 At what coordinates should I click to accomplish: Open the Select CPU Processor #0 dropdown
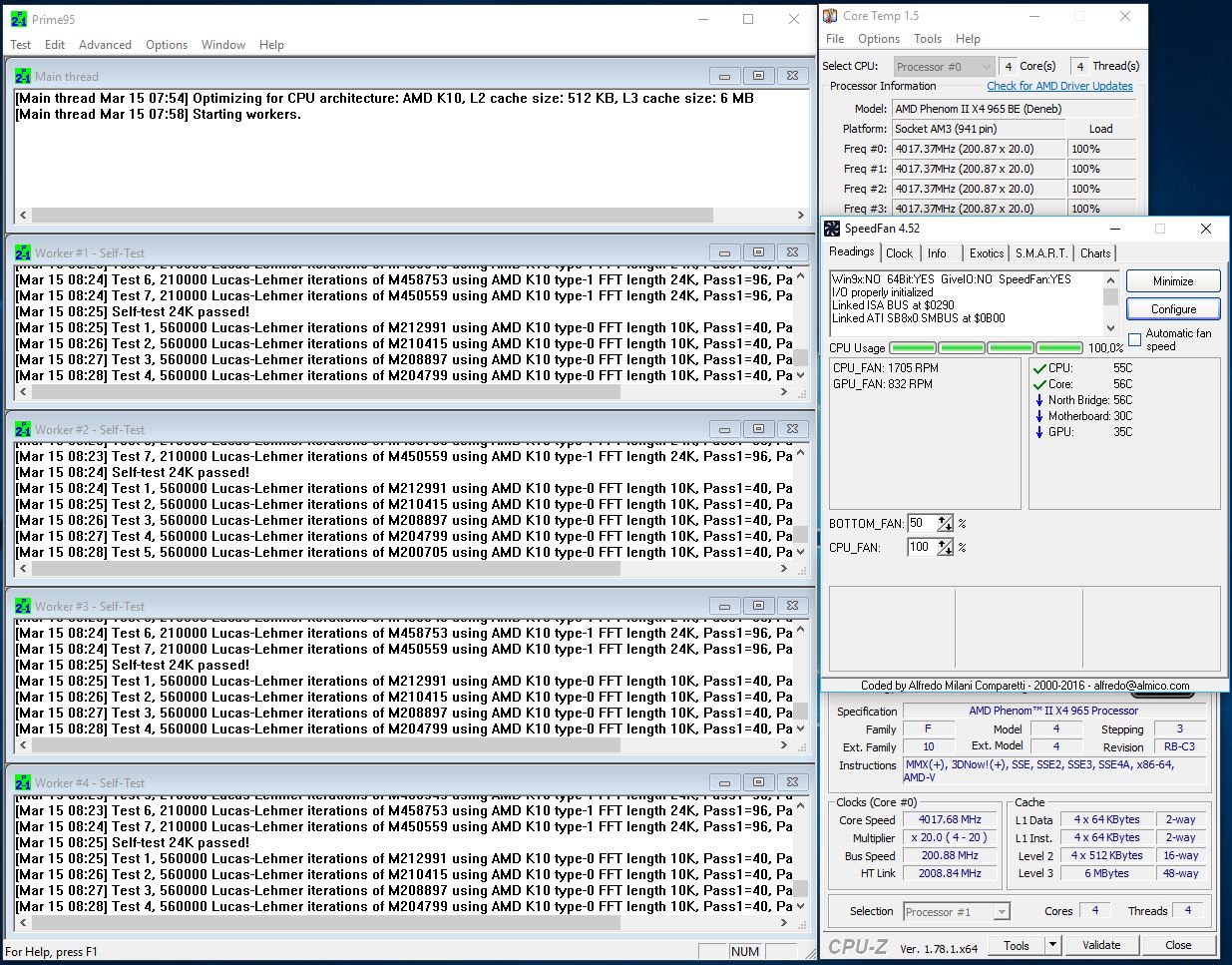click(944, 67)
